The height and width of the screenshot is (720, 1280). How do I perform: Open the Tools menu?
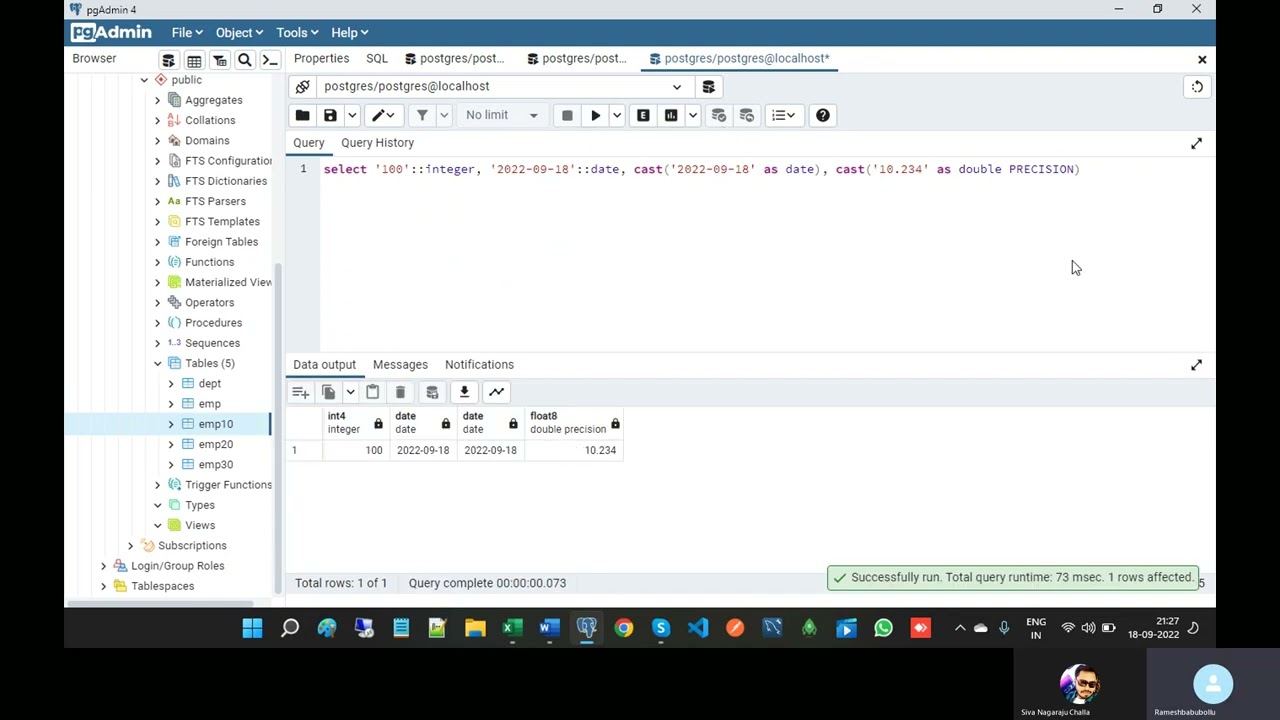(x=297, y=33)
